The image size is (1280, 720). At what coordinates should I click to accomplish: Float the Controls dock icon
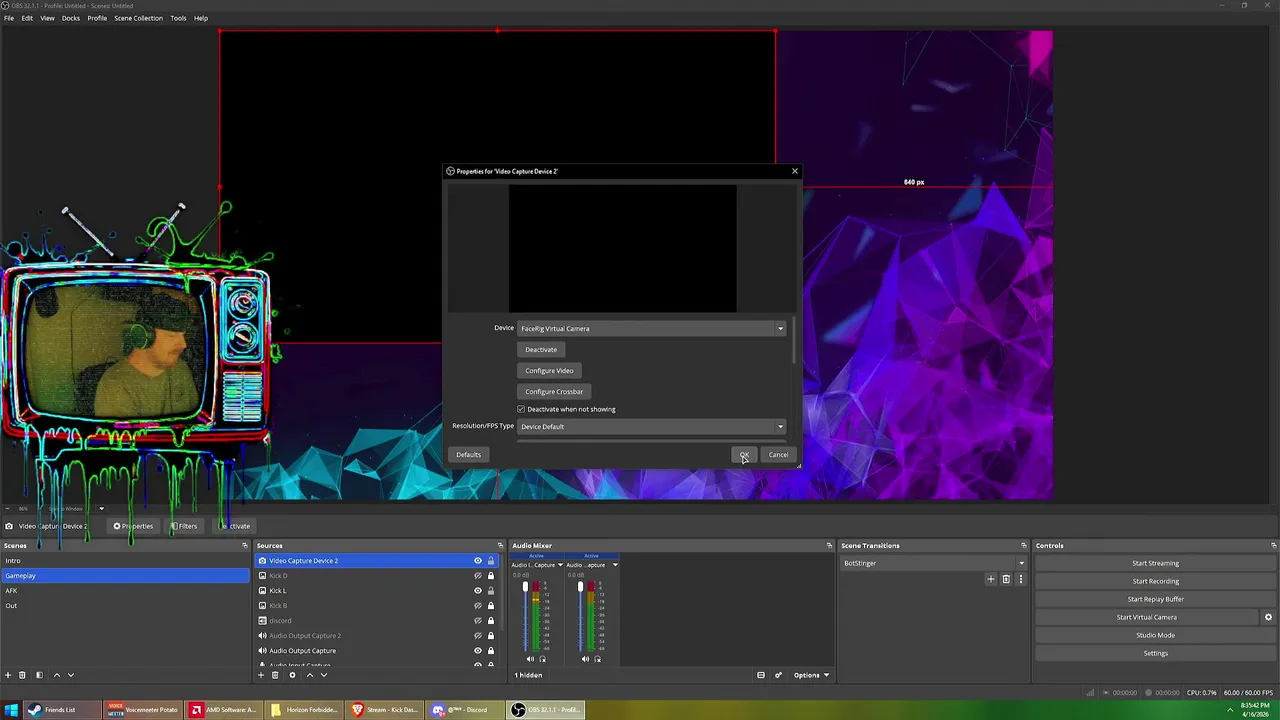1273,546
